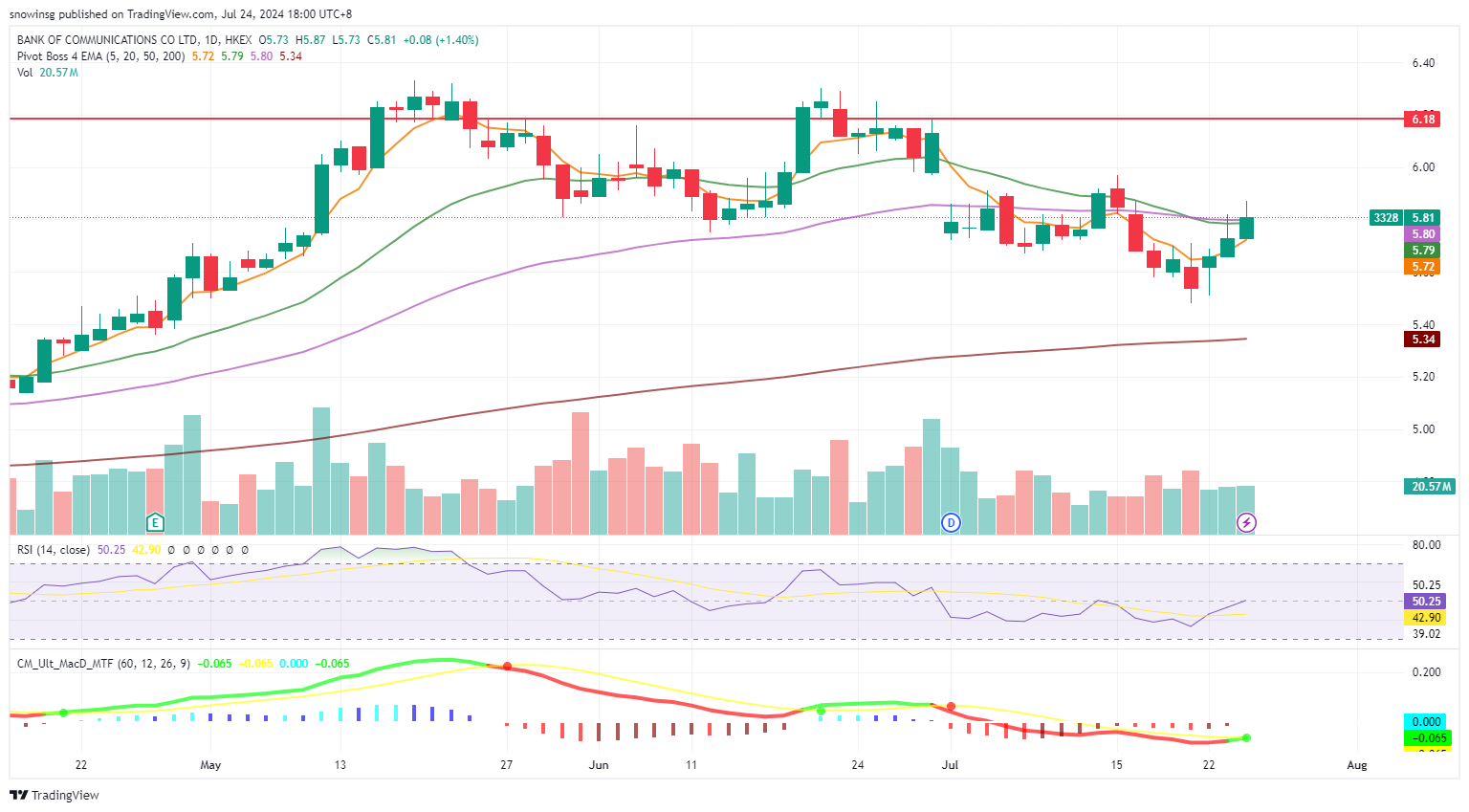
Task: Click the red 6.18 price line label
Action: (x=1422, y=119)
